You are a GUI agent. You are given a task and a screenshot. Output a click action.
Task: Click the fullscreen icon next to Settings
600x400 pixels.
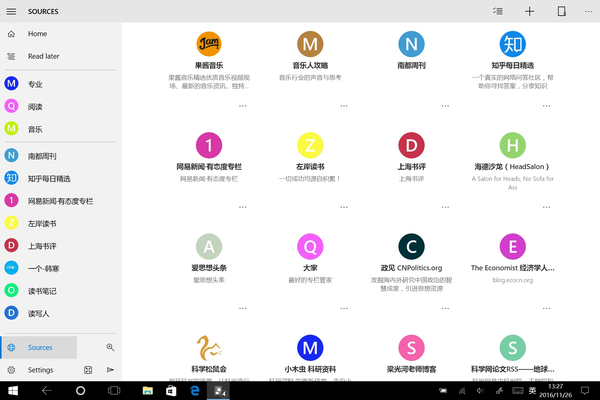pos(88,370)
